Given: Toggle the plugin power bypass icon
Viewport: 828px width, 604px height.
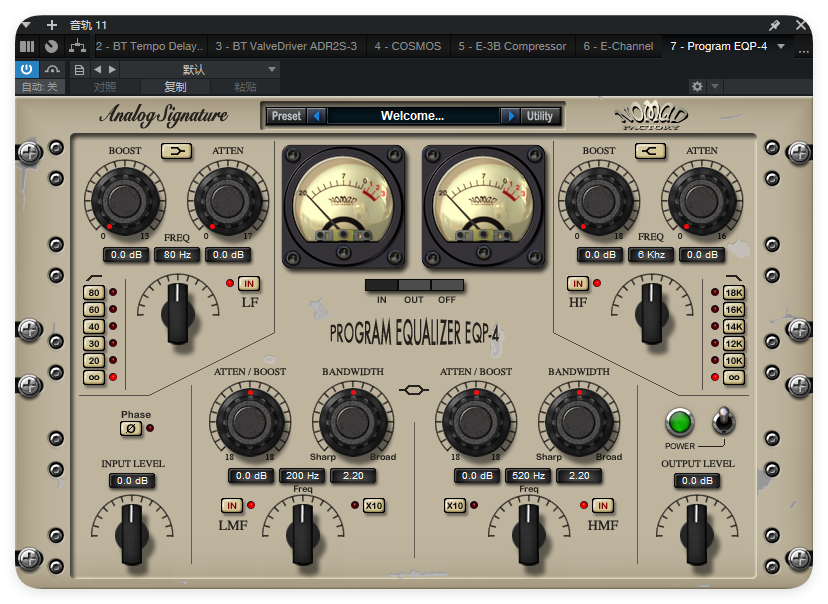Looking at the screenshot, I should (x=26, y=69).
